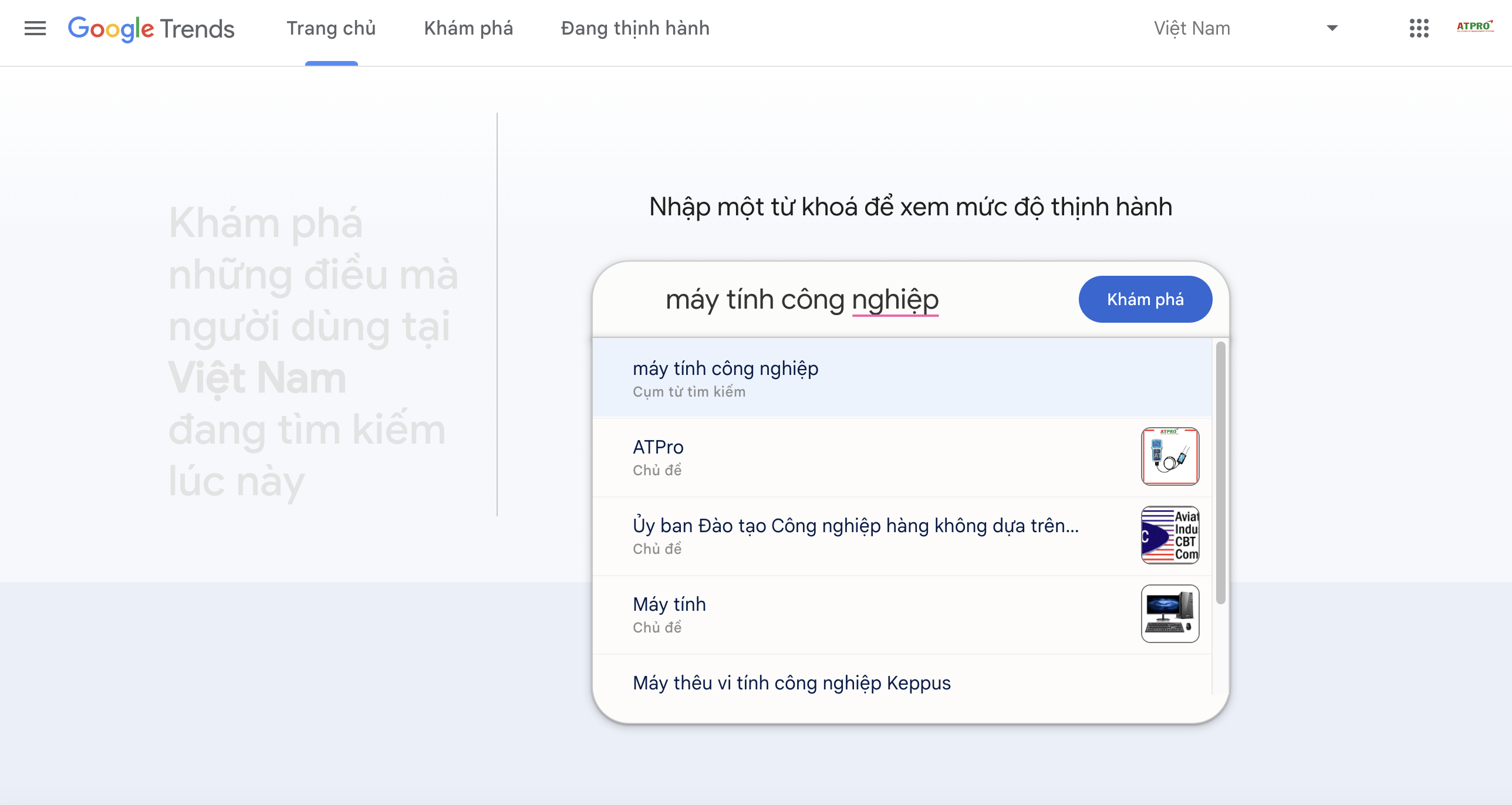Open the Google apps grid
The image size is (1512, 805).
click(x=1419, y=28)
